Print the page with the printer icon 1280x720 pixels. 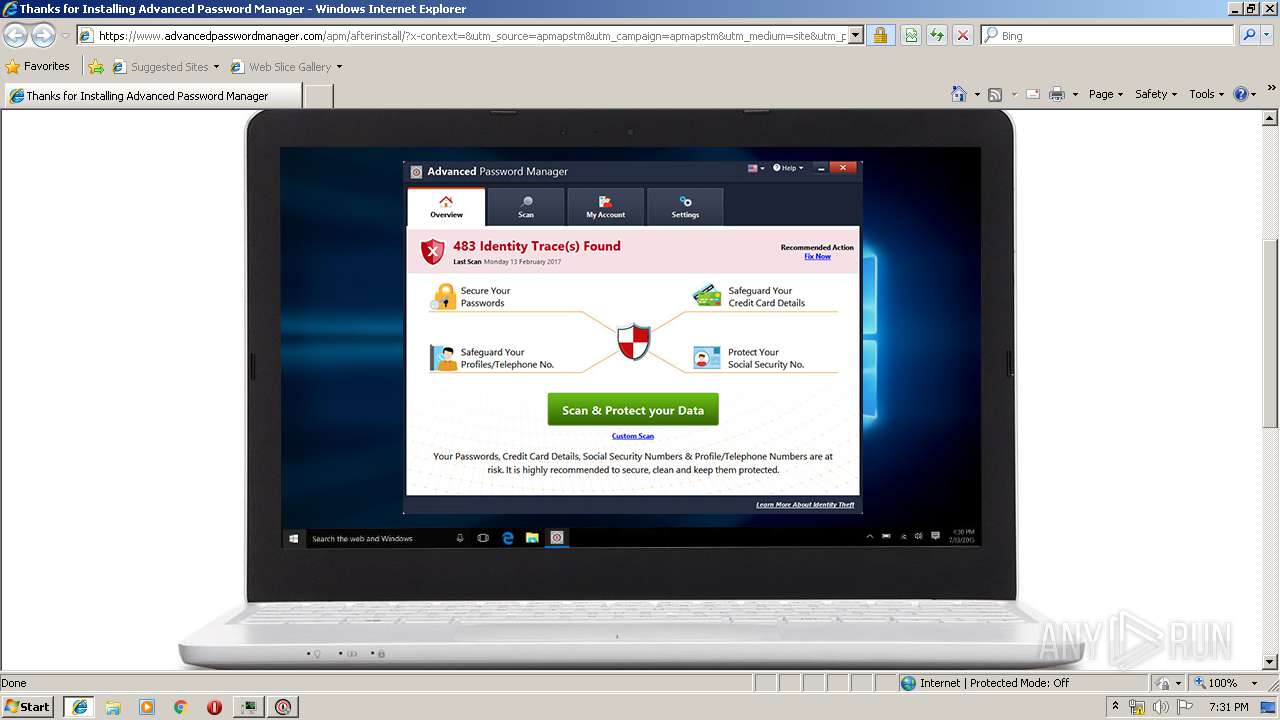(x=1057, y=94)
